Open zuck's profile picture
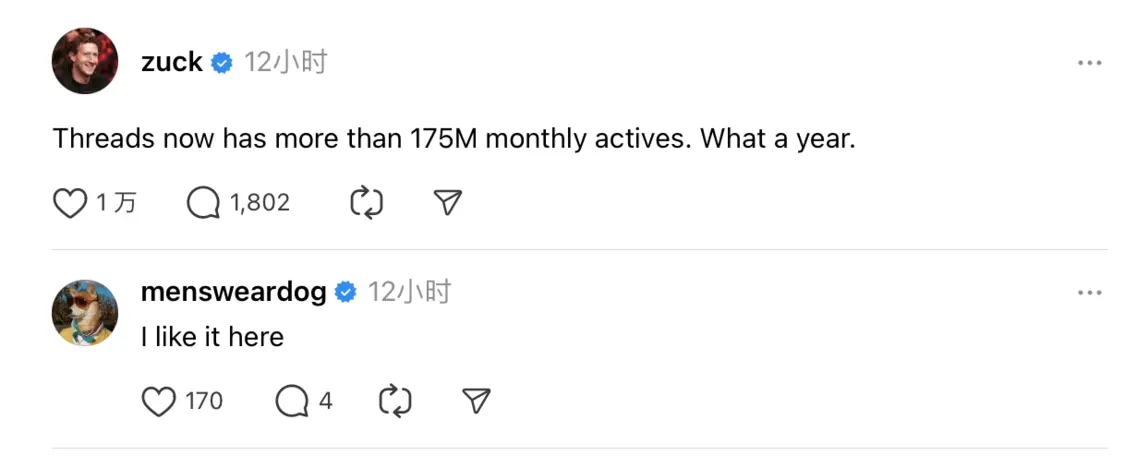Image resolution: width=1125 pixels, height=456 pixels. 85,61
